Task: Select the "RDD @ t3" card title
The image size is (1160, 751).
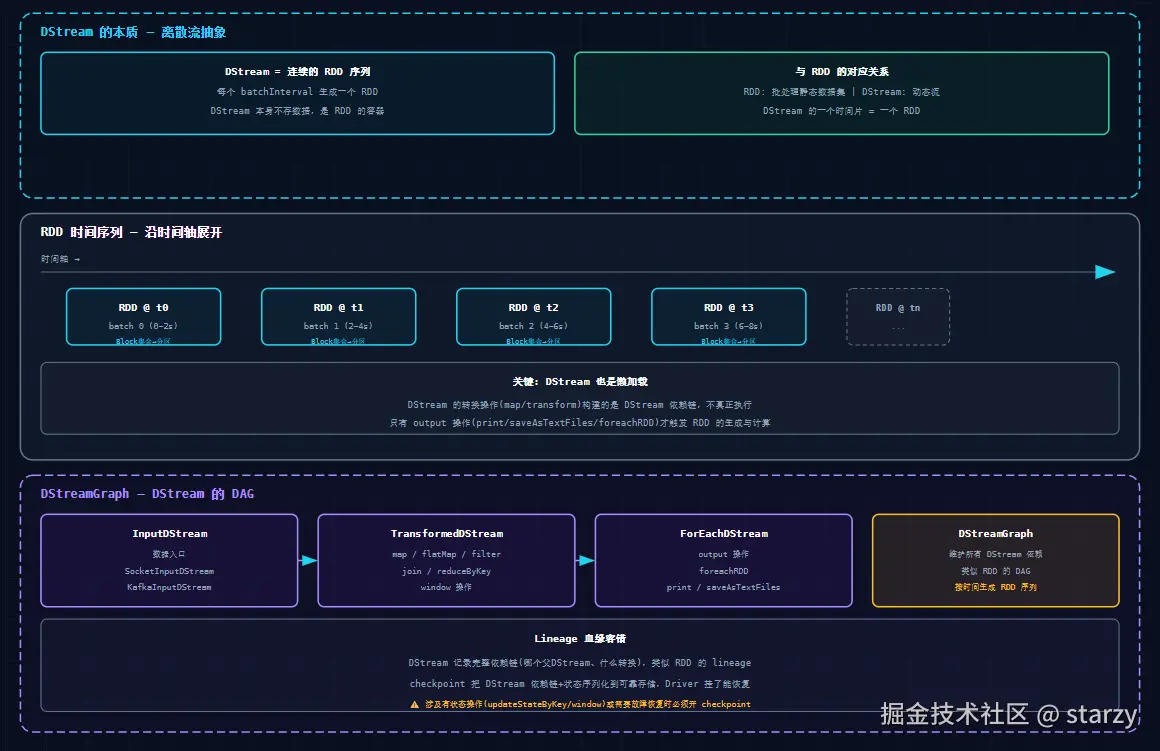Action: [x=729, y=308]
